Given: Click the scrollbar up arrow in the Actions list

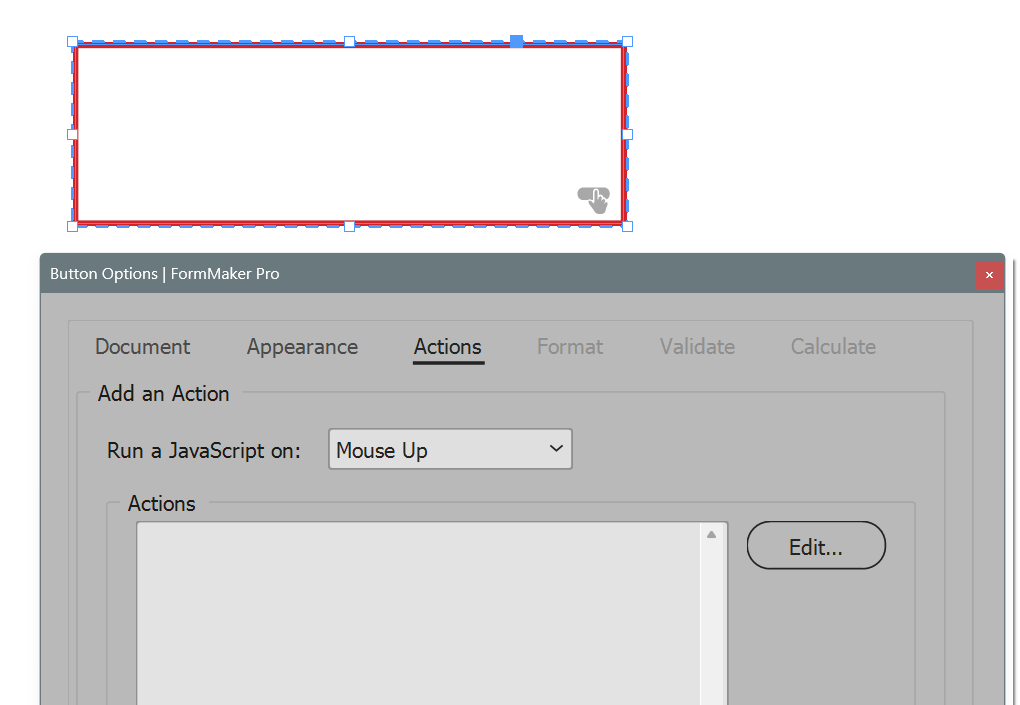Looking at the screenshot, I should click(712, 533).
